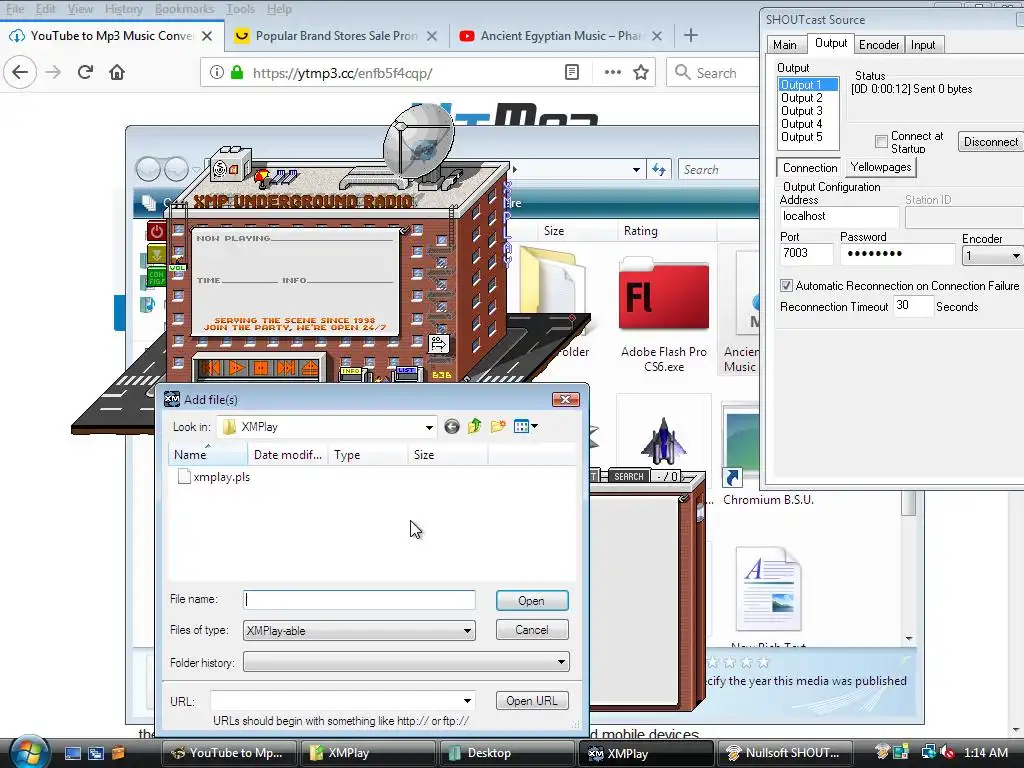
Task: Open Adobe Flash Pro CS6.exe icon
Action: pos(664,315)
